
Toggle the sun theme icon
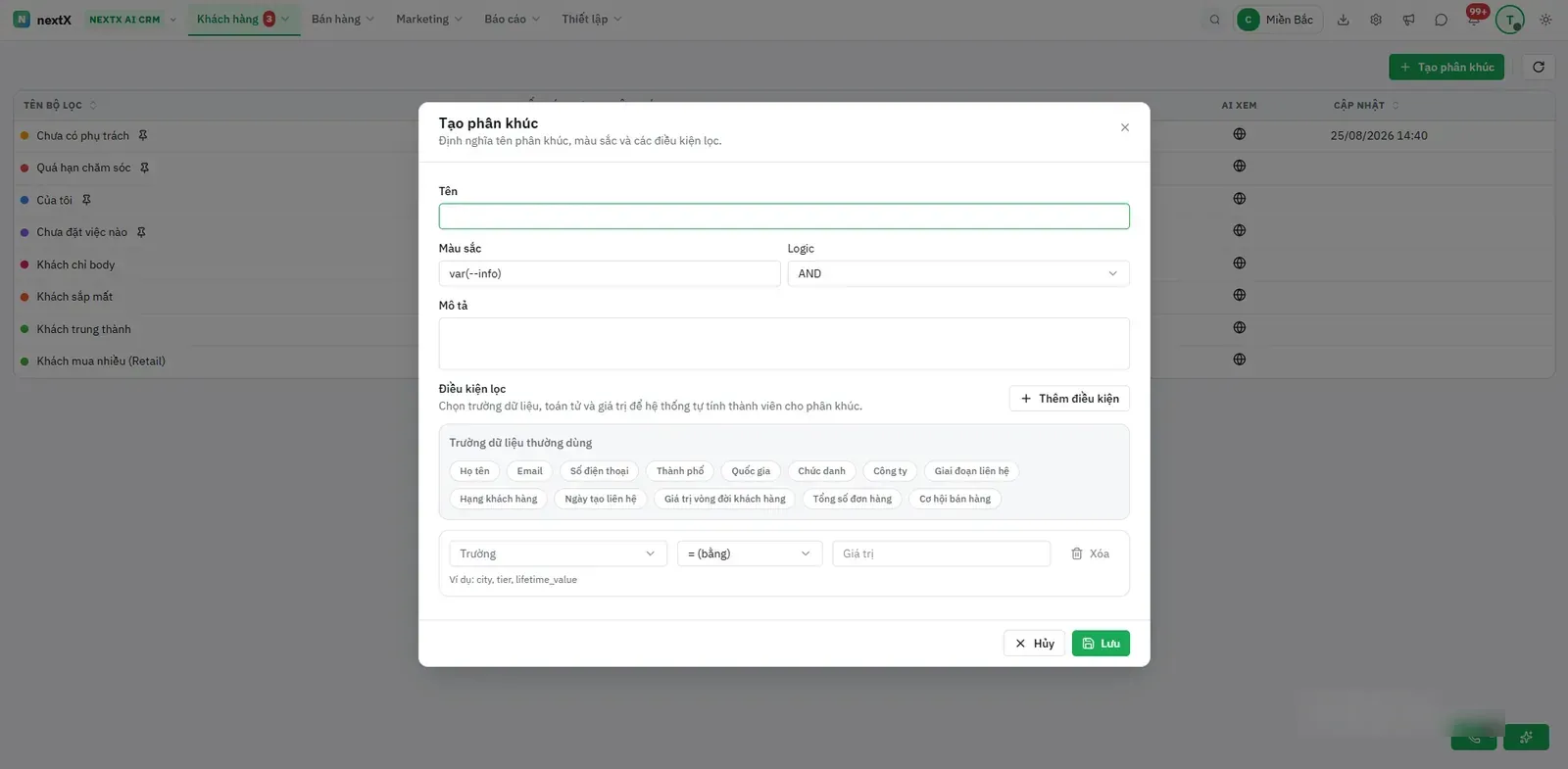point(1545,20)
